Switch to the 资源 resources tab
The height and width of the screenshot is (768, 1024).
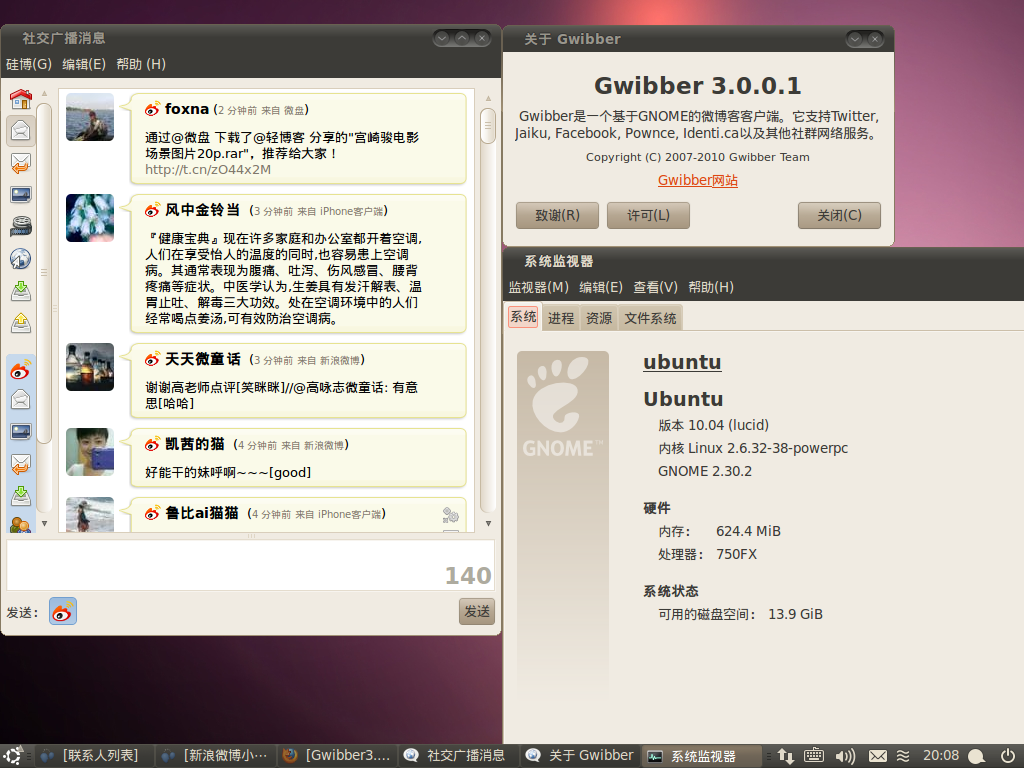(x=599, y=318)
